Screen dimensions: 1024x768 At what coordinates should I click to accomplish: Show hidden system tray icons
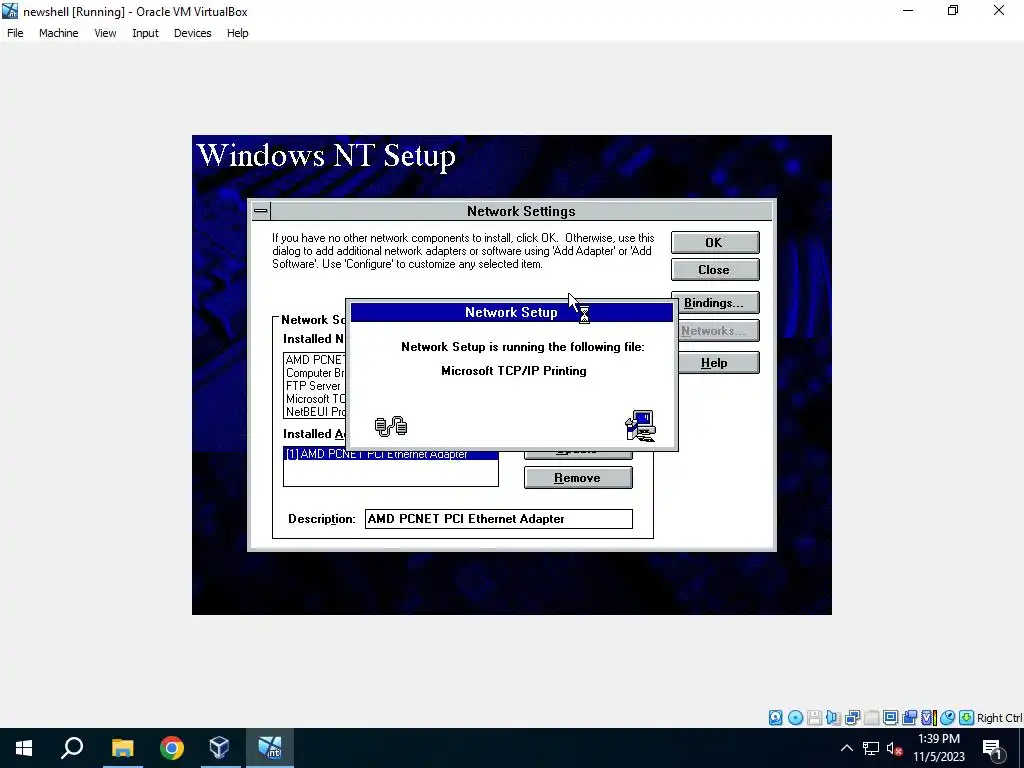coord(846,748)
